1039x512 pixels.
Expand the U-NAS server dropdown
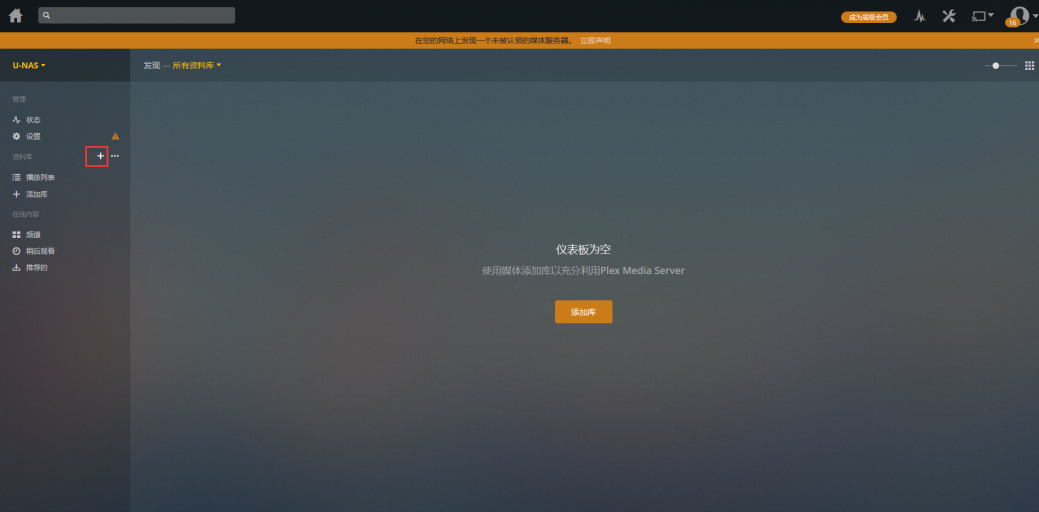[x=29, y=65]
